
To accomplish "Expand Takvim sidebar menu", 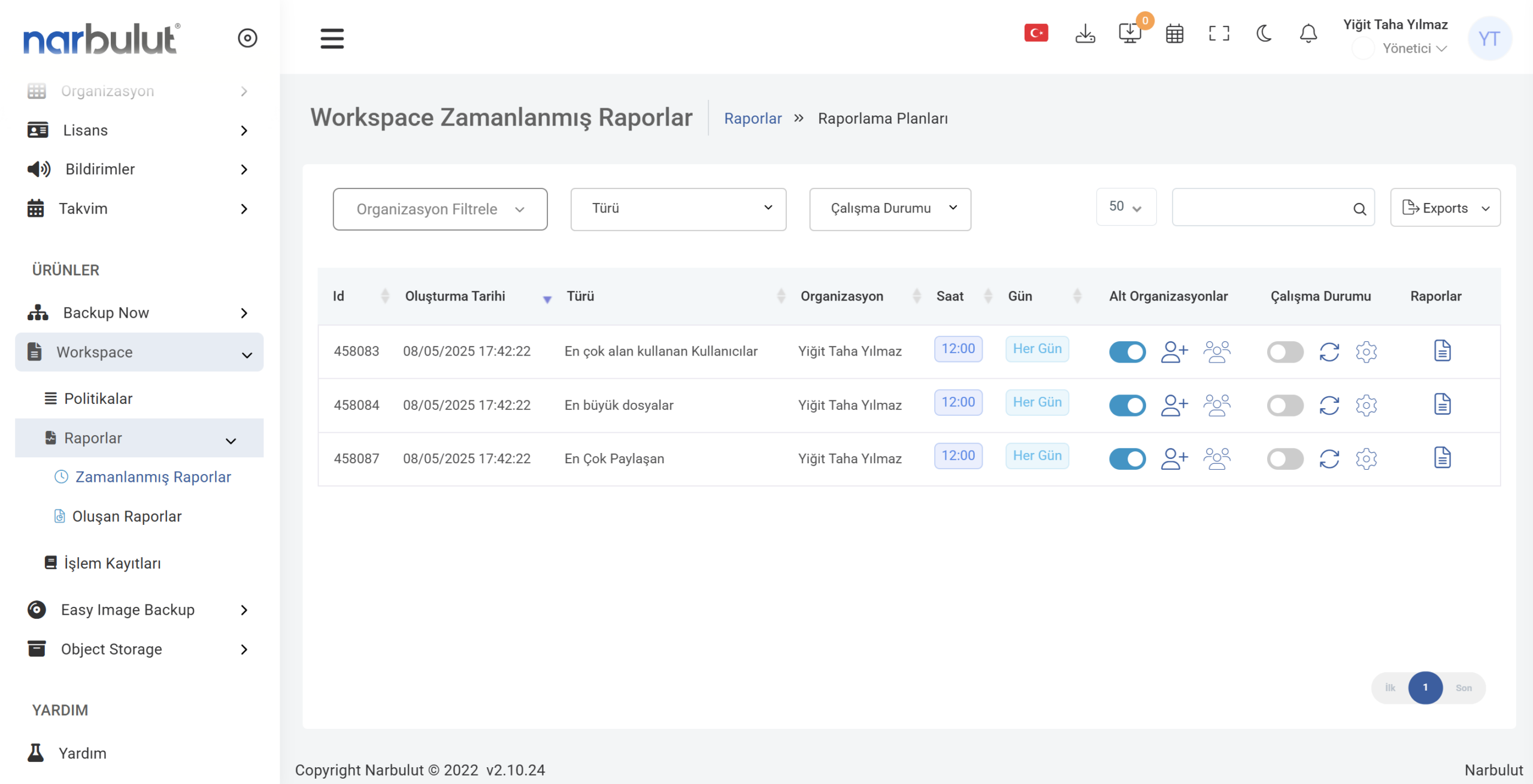I will click(139, 209).
